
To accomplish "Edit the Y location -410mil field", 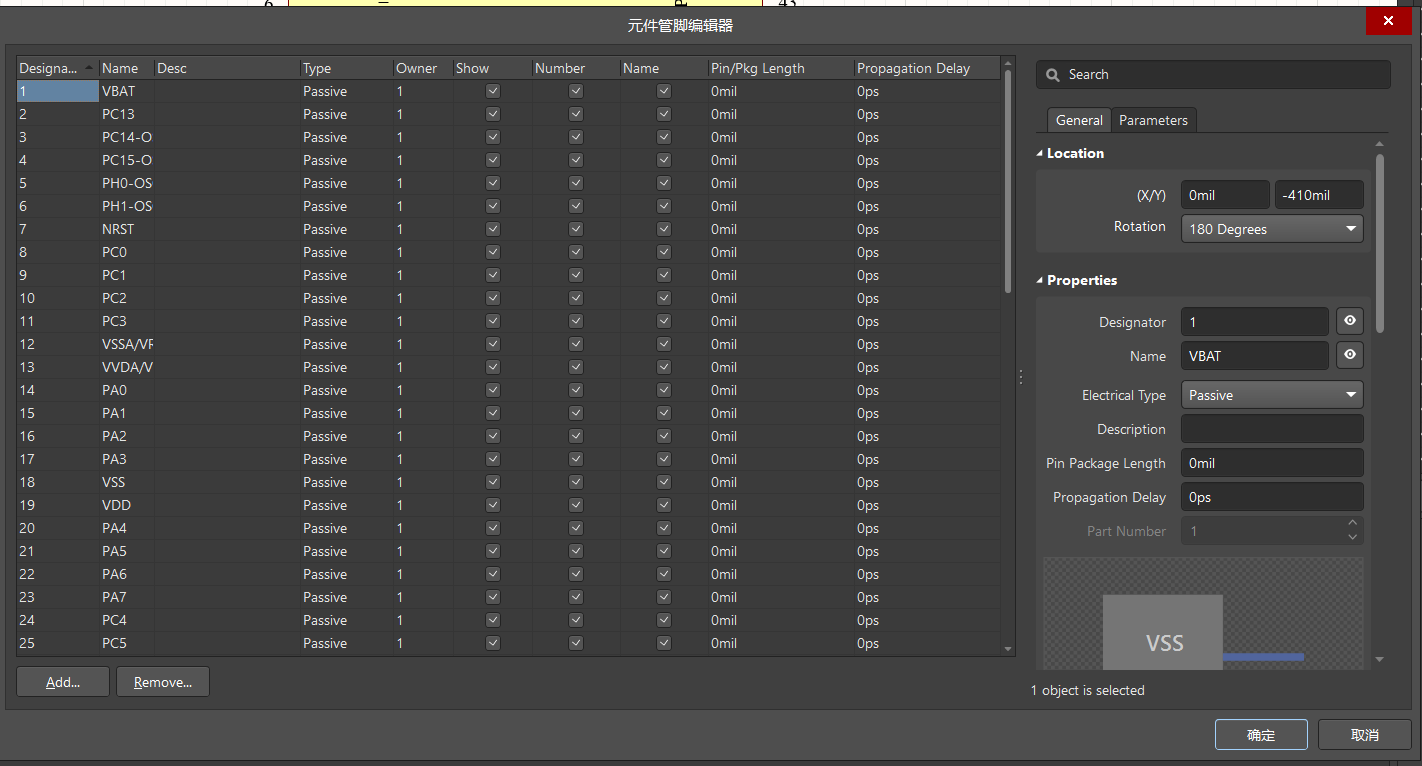I will pyautogui.click(x=1319, y=195).
